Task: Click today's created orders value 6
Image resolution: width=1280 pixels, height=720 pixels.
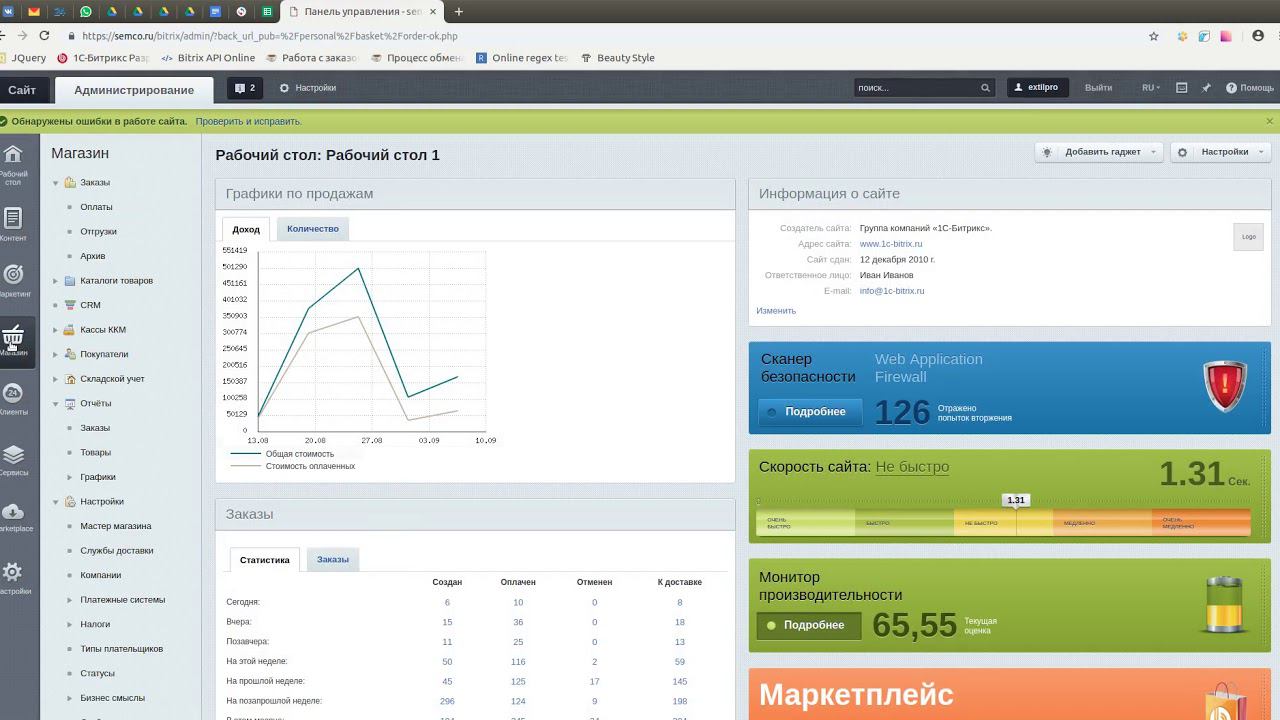Action: [447, 603]
